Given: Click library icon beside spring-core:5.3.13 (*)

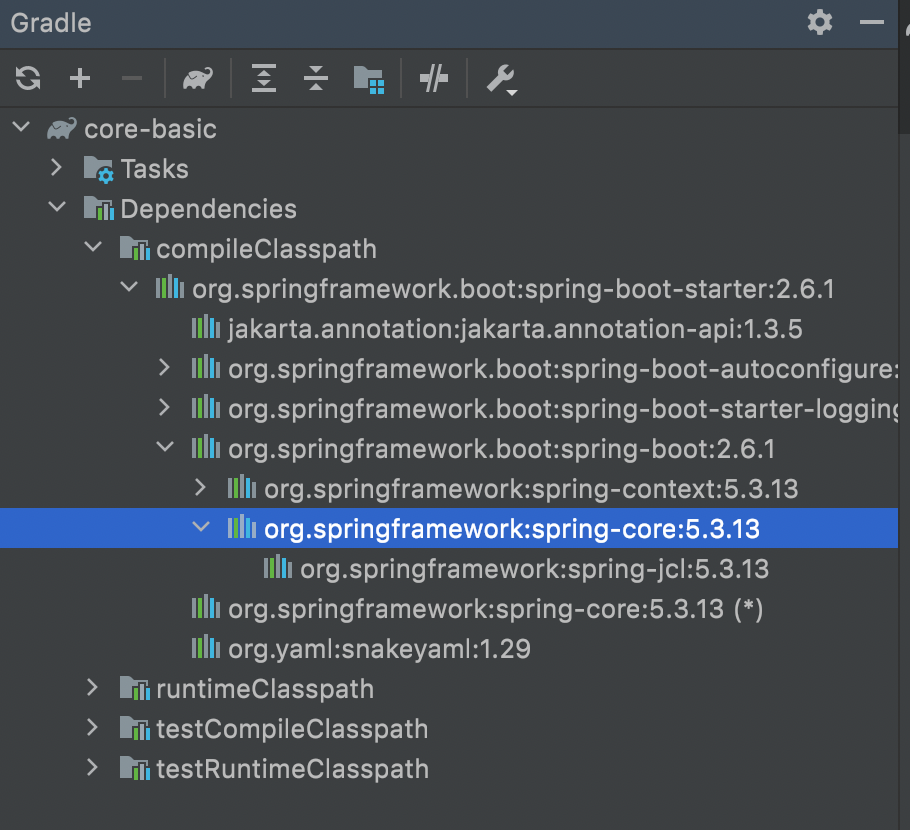Looking at the screenshot, I should tap(205, 607).
